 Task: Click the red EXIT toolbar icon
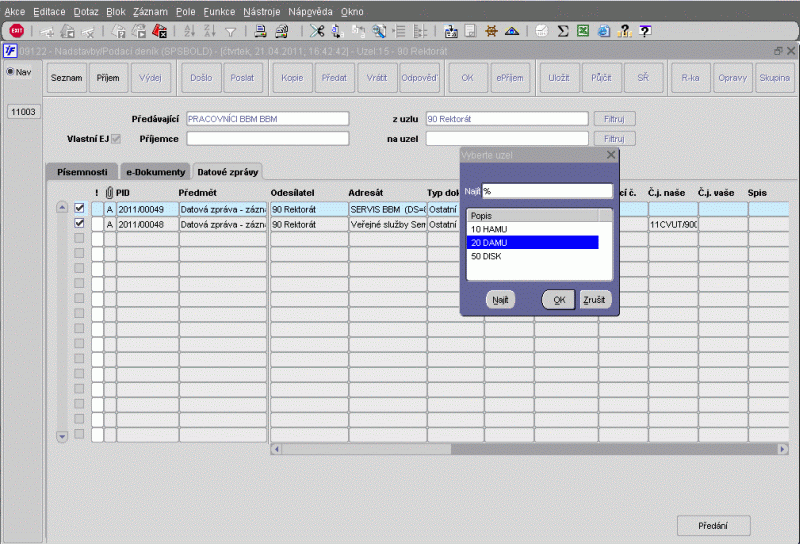pos(16,31)
